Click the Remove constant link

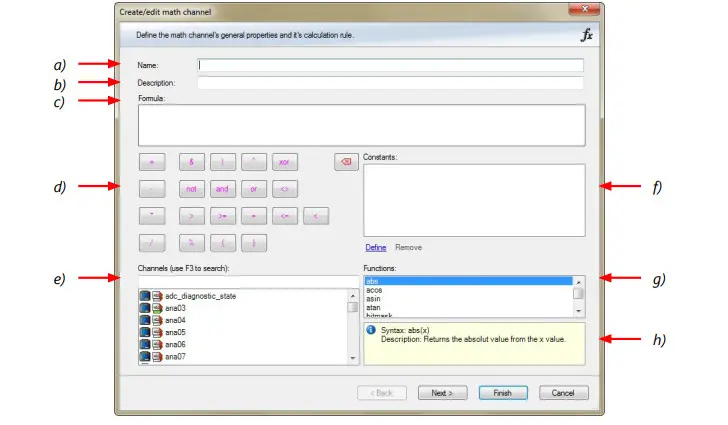tap(409, 247)
